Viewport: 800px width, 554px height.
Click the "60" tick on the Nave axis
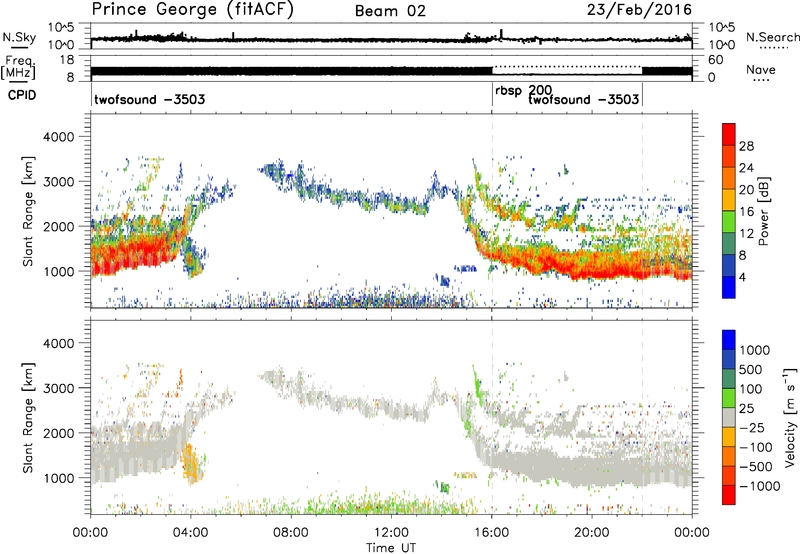[x=715, y=60]
